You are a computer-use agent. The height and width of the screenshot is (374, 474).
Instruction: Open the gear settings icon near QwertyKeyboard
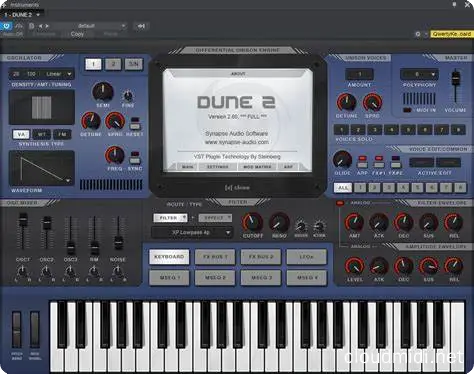418,34
